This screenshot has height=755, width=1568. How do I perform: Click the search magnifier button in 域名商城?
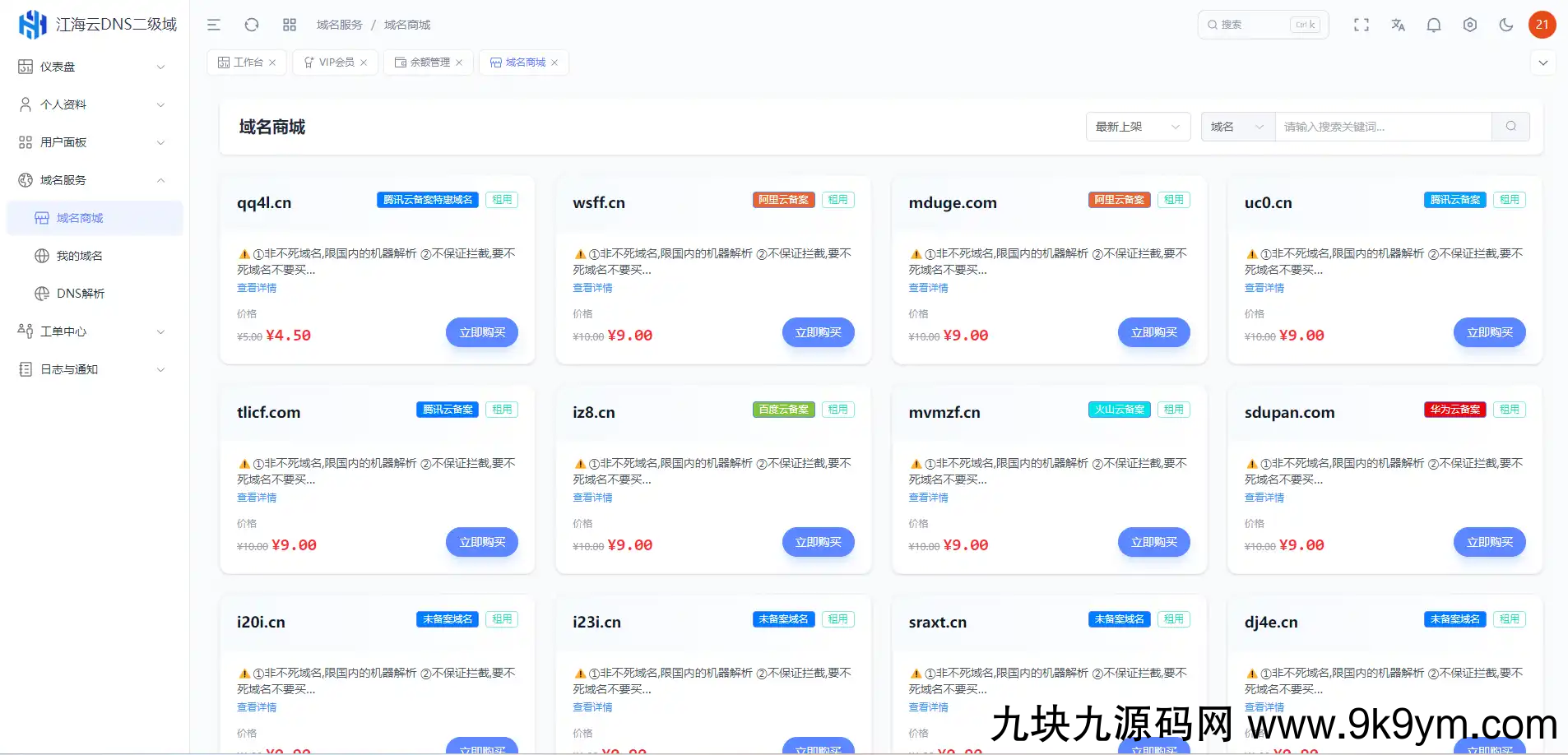1510,127
